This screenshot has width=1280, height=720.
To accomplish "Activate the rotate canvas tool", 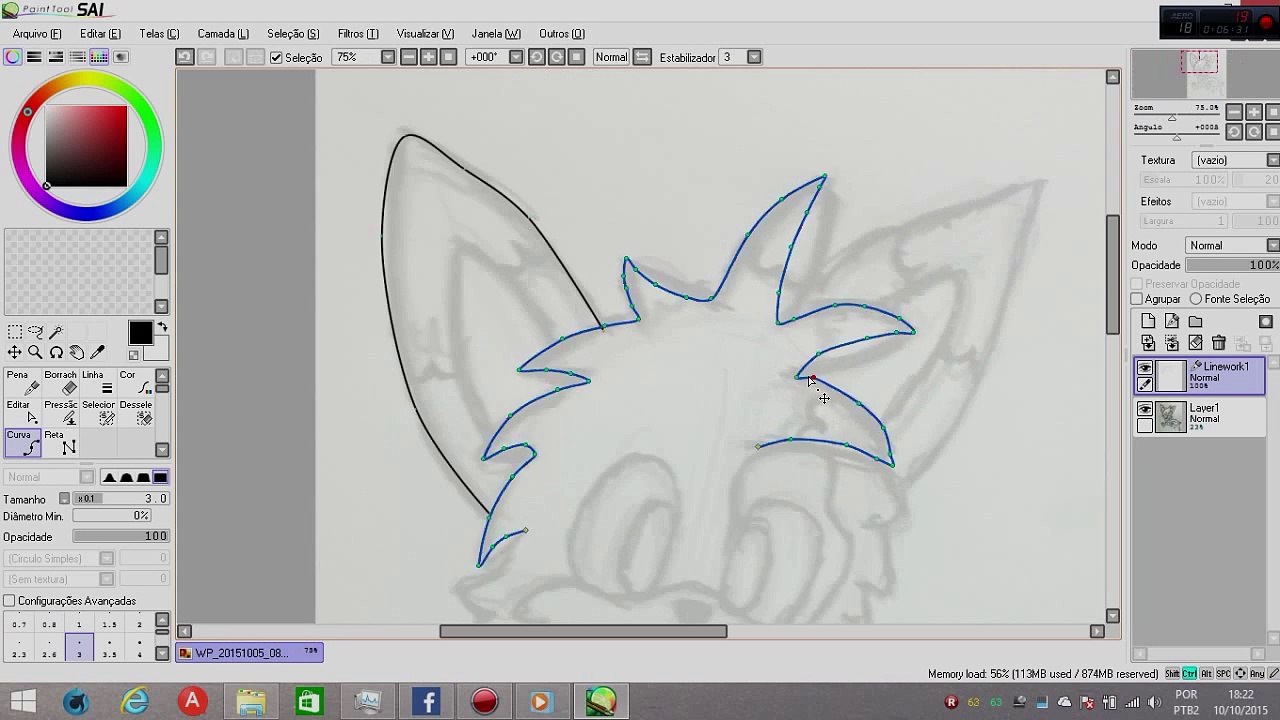I will click(x=56, y=352).
